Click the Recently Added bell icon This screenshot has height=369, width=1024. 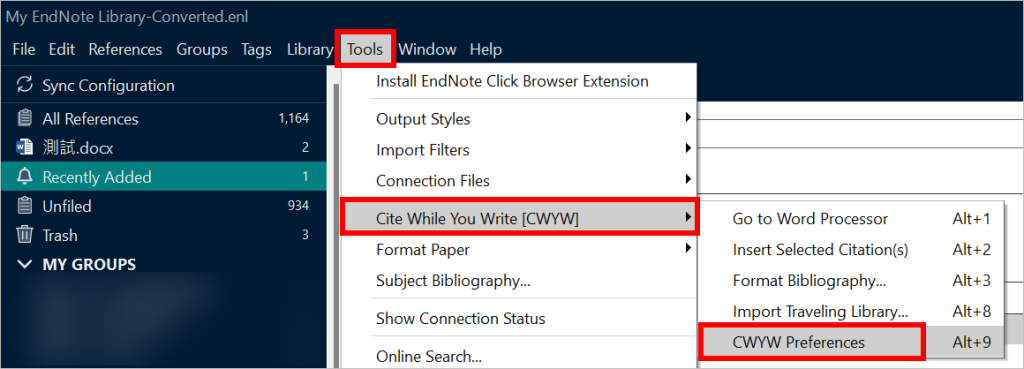(x=24, y=177)
